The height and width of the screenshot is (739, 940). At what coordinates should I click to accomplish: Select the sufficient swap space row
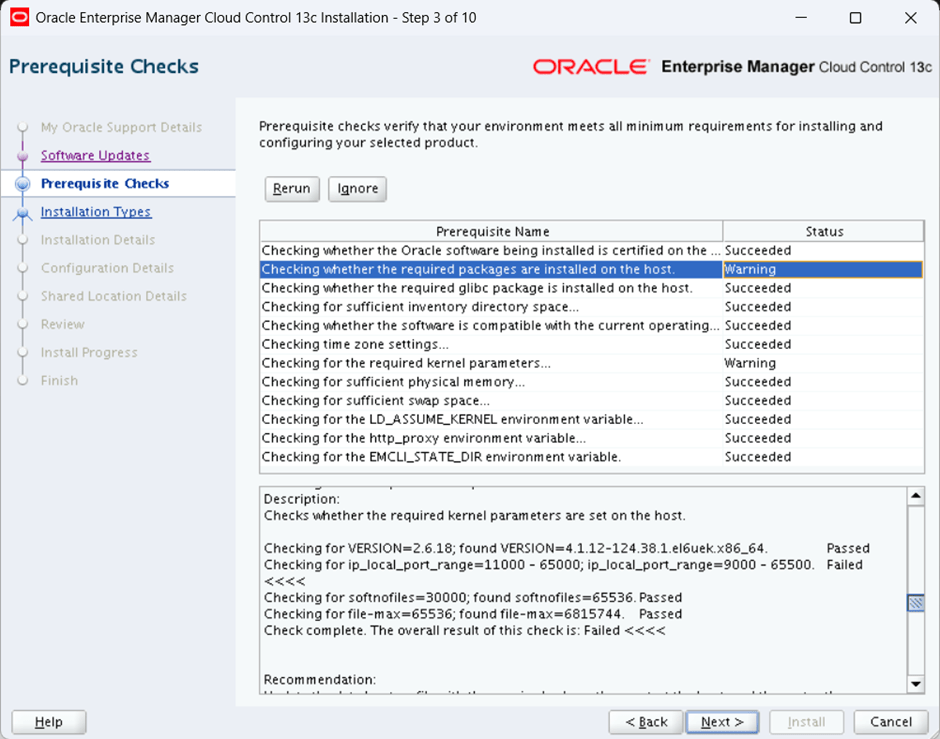490,401
